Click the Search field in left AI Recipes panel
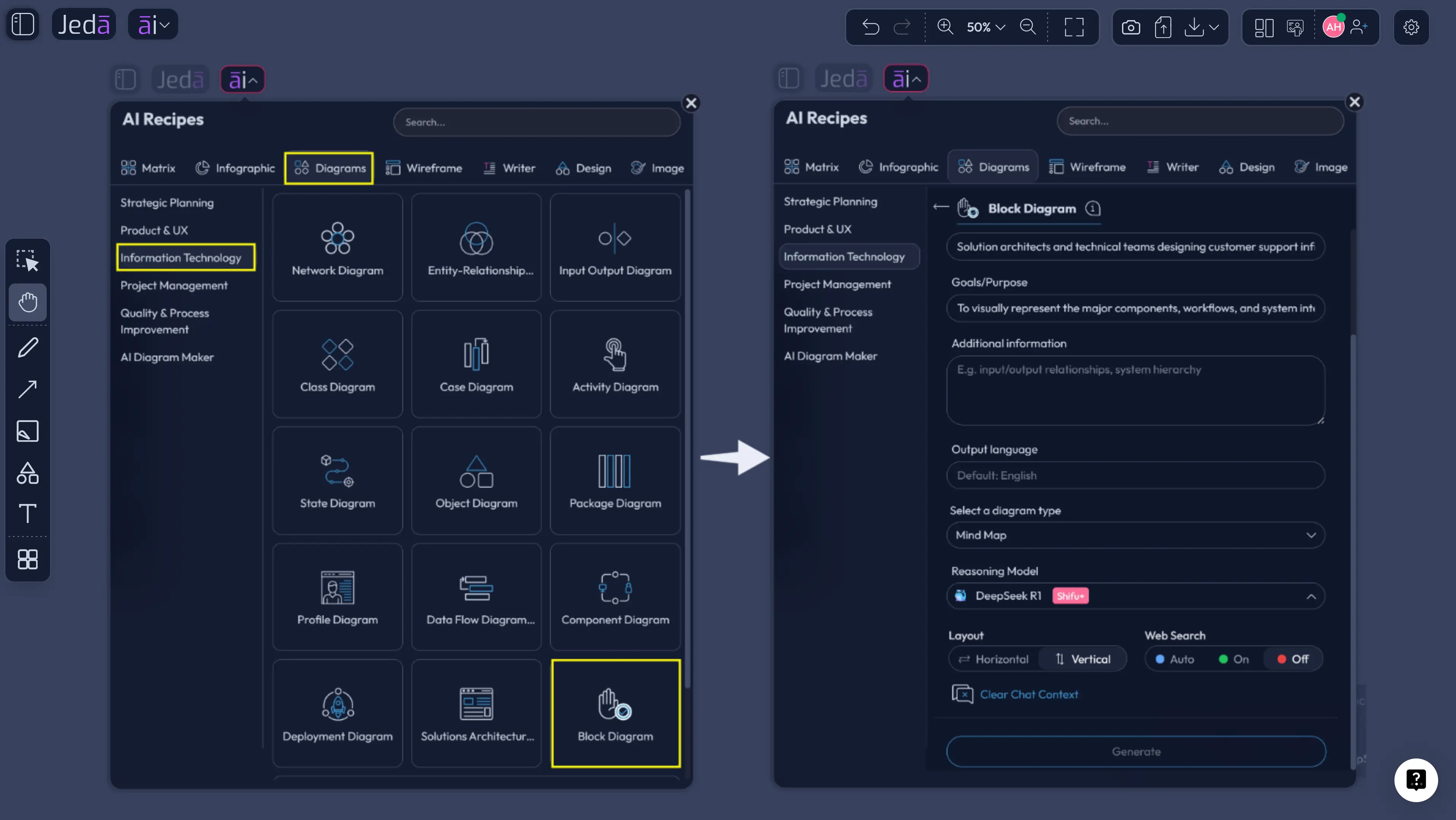 pos(537,122)
